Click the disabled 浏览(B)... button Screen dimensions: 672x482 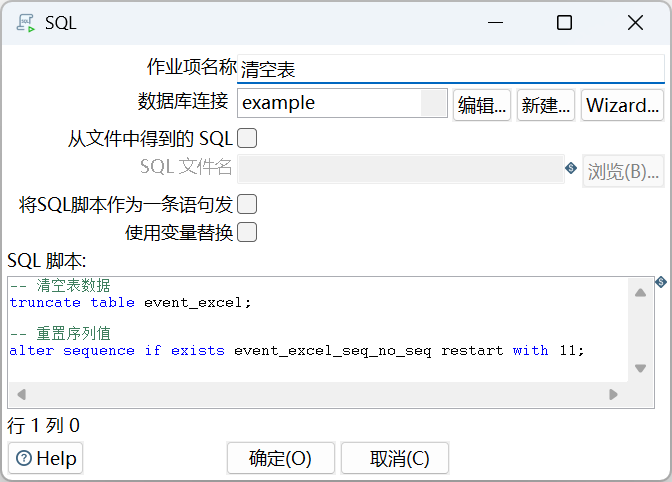(623, 171)
